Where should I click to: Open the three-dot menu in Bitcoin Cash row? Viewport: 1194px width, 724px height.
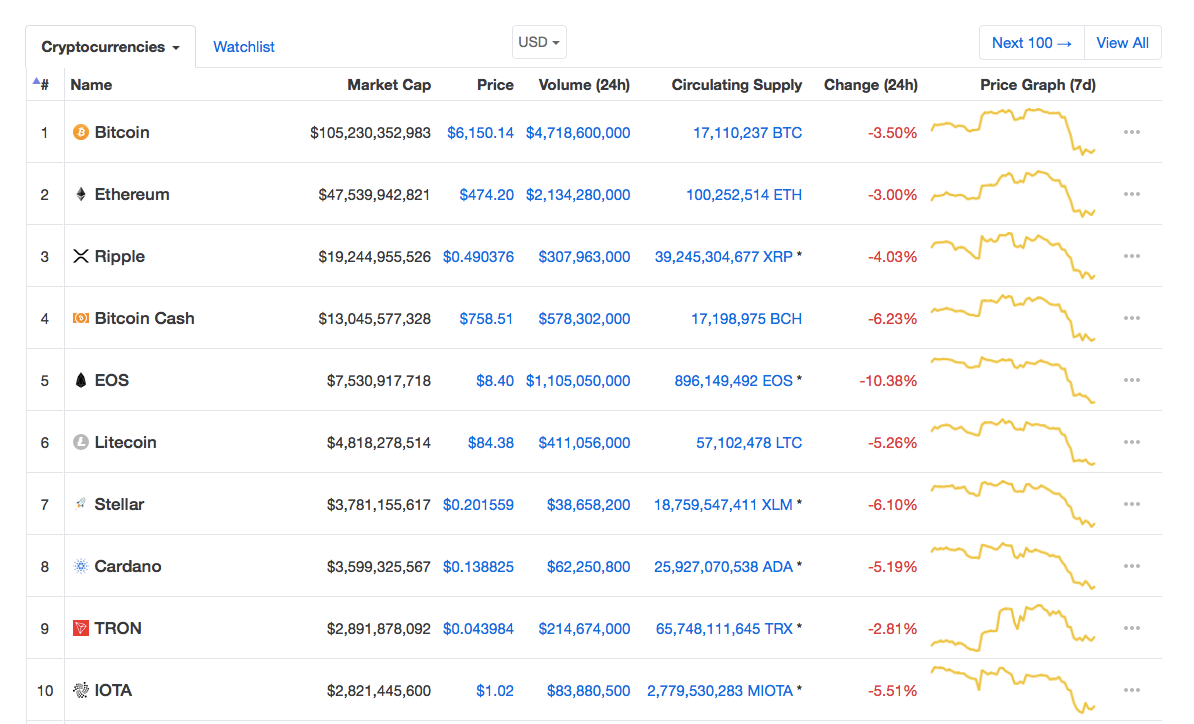1132,318
